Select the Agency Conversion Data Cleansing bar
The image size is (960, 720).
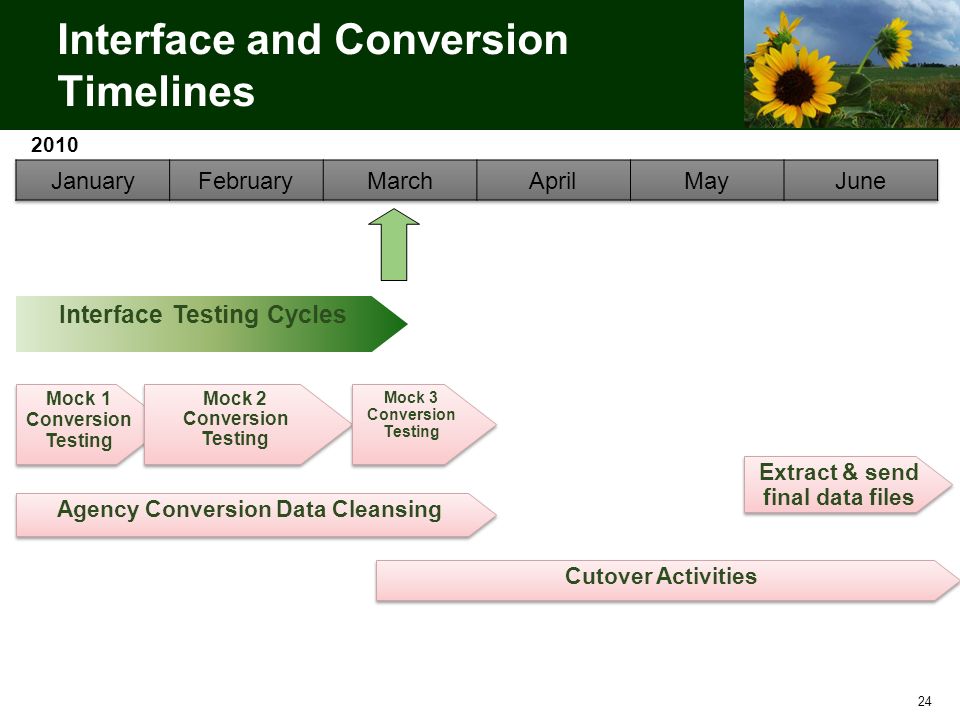tap(256, 516)
